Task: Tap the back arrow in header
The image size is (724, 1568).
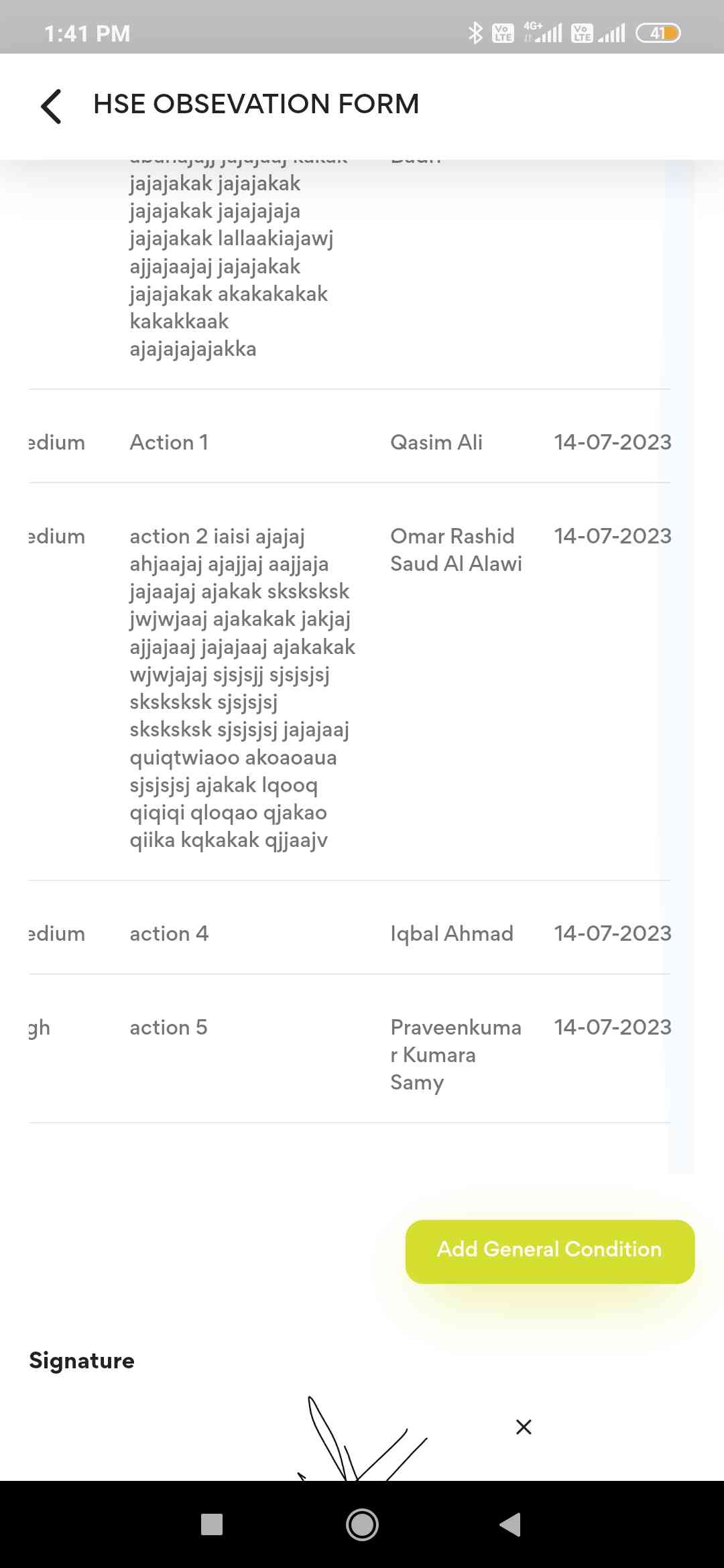Action: coord(52,106)
